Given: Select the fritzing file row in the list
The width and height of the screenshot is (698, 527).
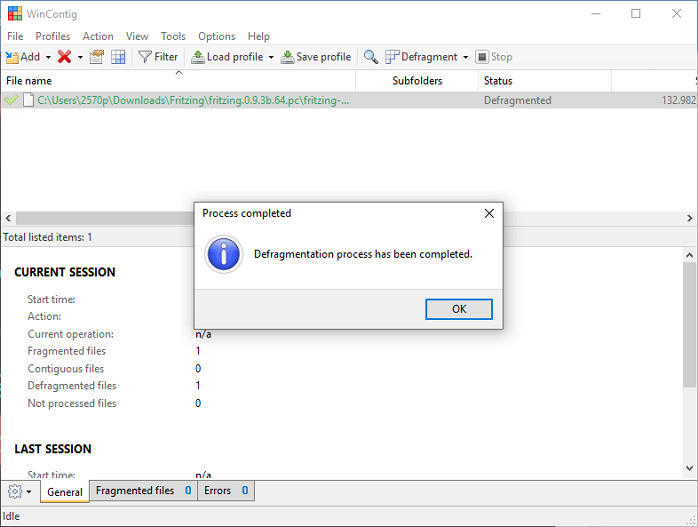Looking at the screenshot, I should click(x=349, y=100).
